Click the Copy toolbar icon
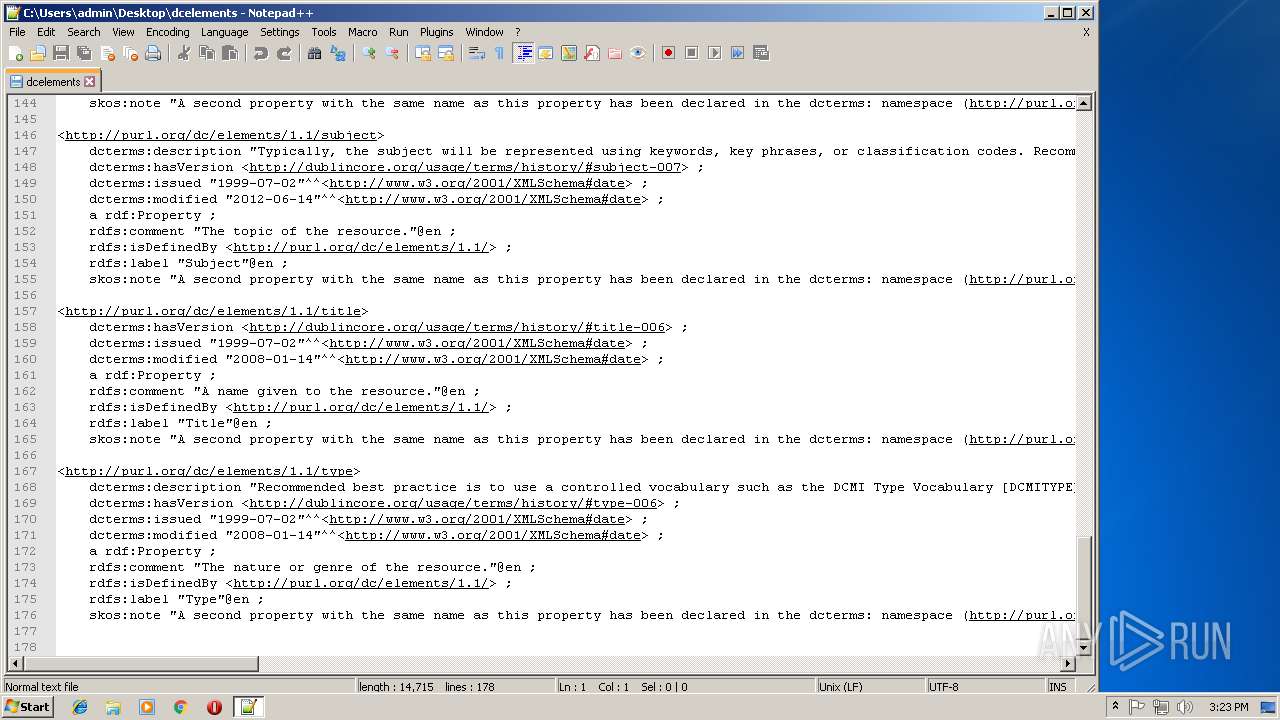 [207, 53]
